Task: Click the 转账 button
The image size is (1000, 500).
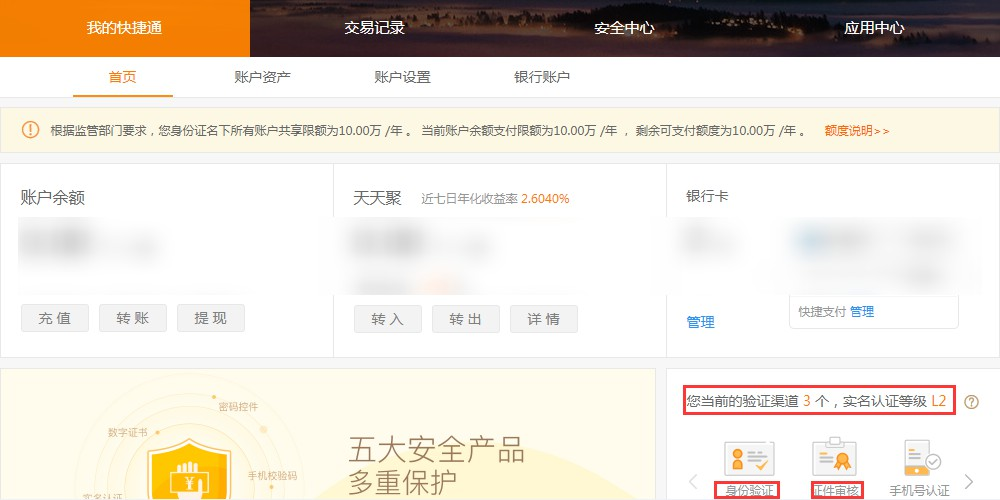Action: [x=133, y=318]
